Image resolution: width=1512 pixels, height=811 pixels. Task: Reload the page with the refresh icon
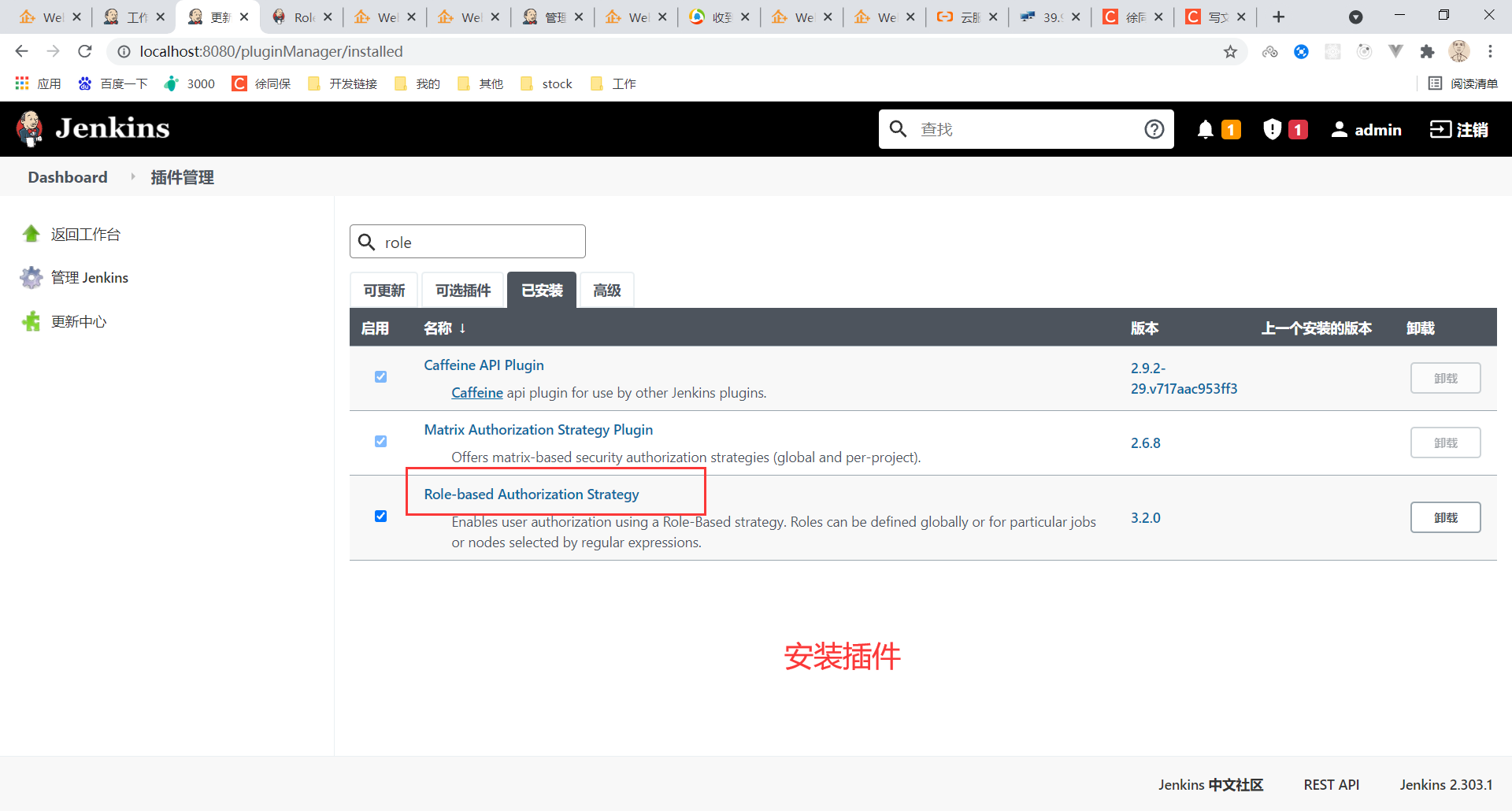[x=85, y=51]
